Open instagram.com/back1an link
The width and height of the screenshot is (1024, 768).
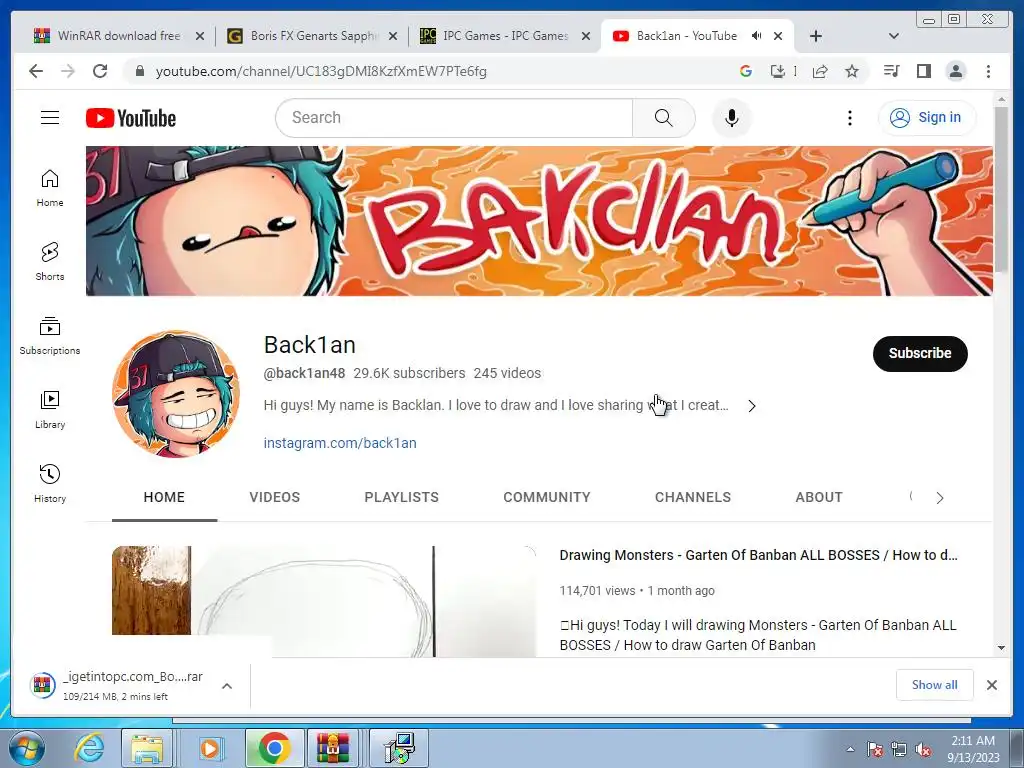pos(340,443)
